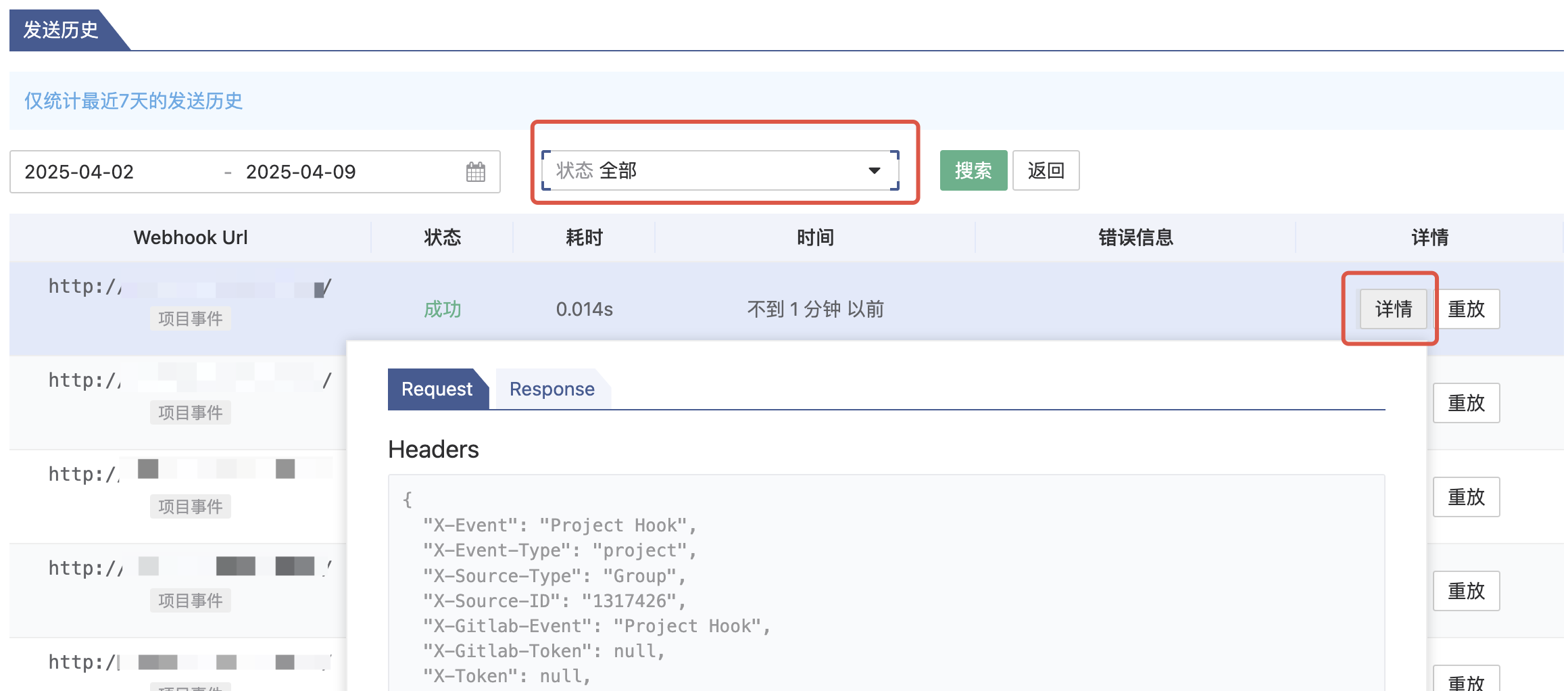Click the Webhook Url column header
Screen dimensions: 1568x691
point(190,237)
